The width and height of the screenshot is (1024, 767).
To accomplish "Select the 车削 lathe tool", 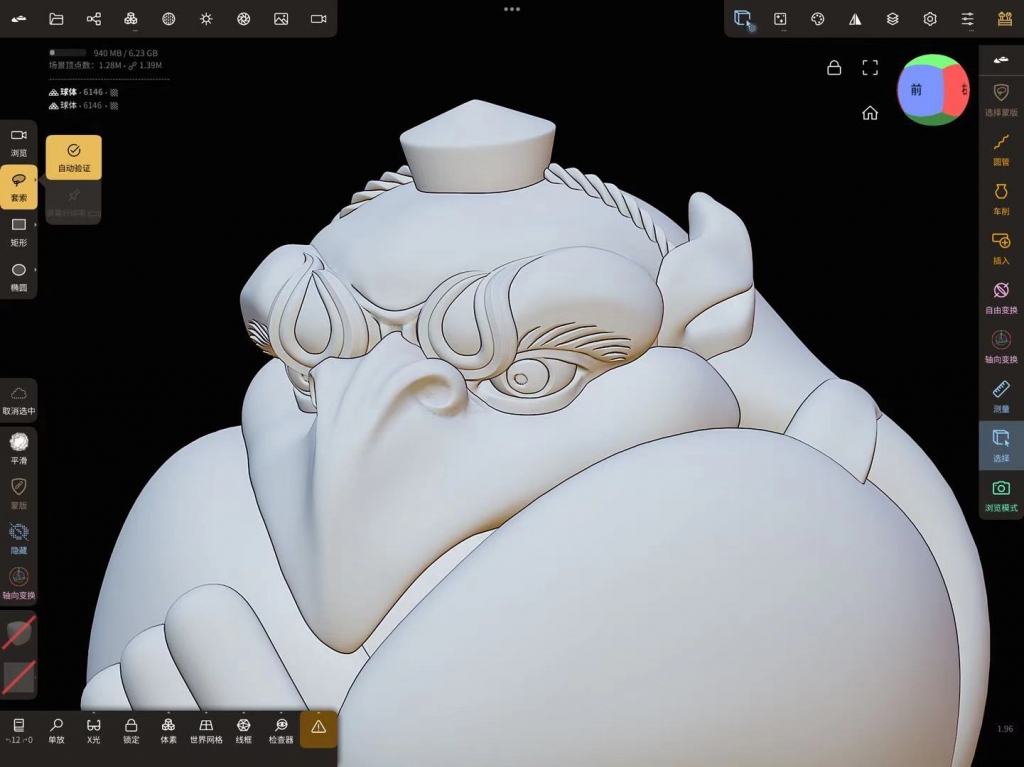I will coord(1001,199).
